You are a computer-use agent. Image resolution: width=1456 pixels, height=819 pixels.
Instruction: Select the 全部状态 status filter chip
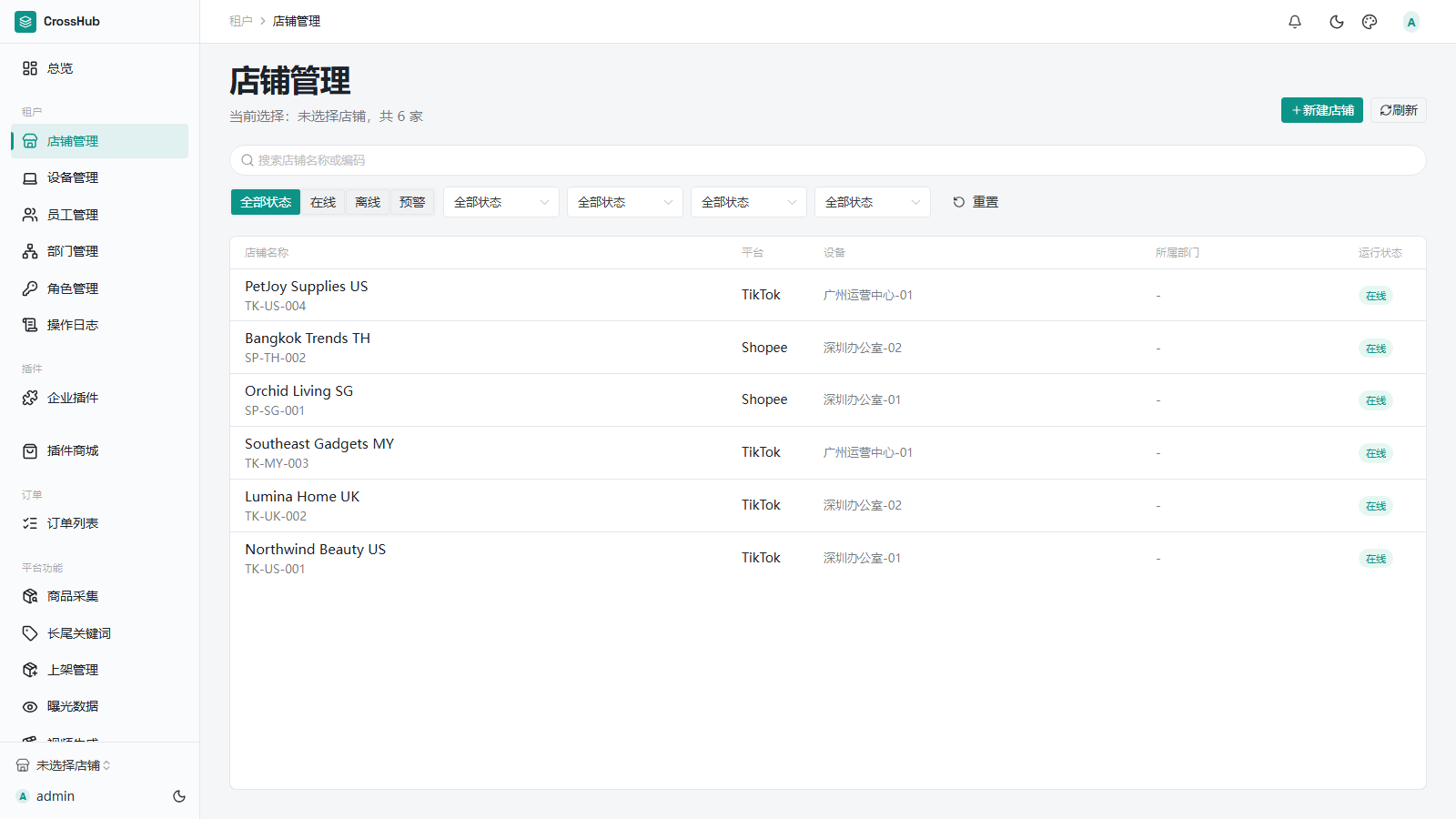click(266, 202)
